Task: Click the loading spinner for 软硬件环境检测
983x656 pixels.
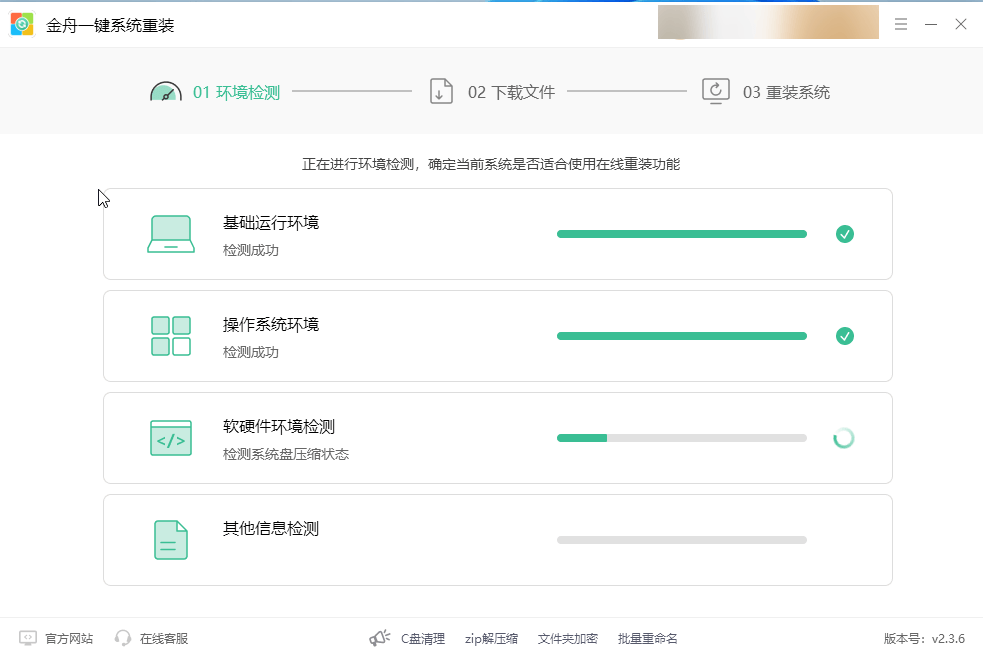Action: coord(844,438)
